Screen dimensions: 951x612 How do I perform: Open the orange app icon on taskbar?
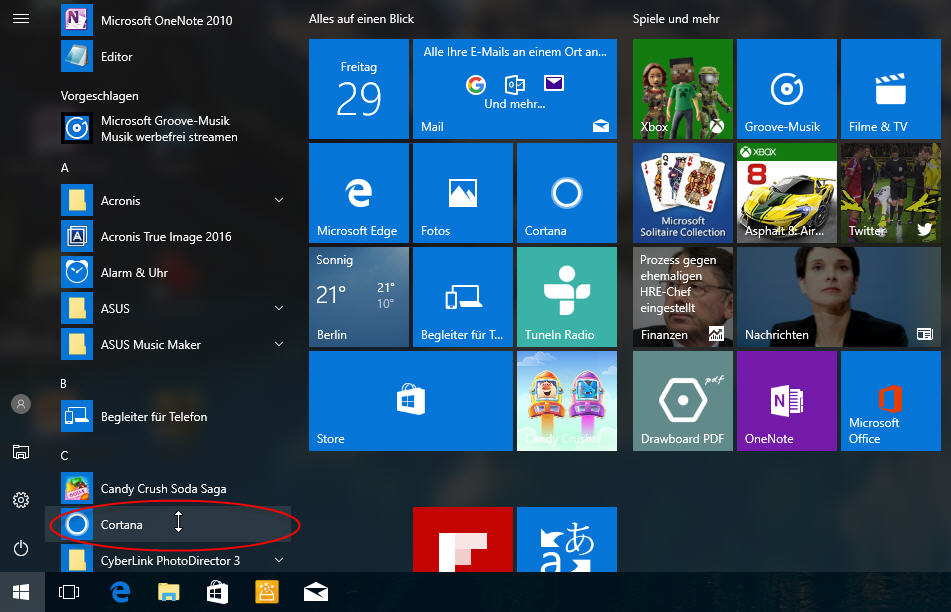(x=266, y=592)
